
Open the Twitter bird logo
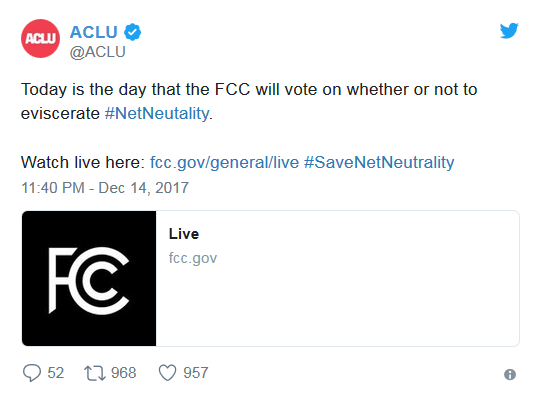tap(509, 31)
